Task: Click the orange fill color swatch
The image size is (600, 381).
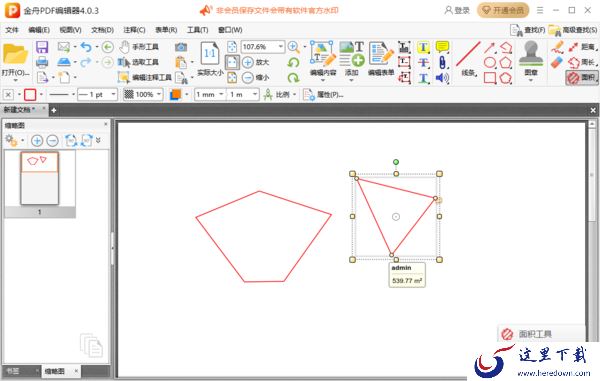Action: pos(176,94)
